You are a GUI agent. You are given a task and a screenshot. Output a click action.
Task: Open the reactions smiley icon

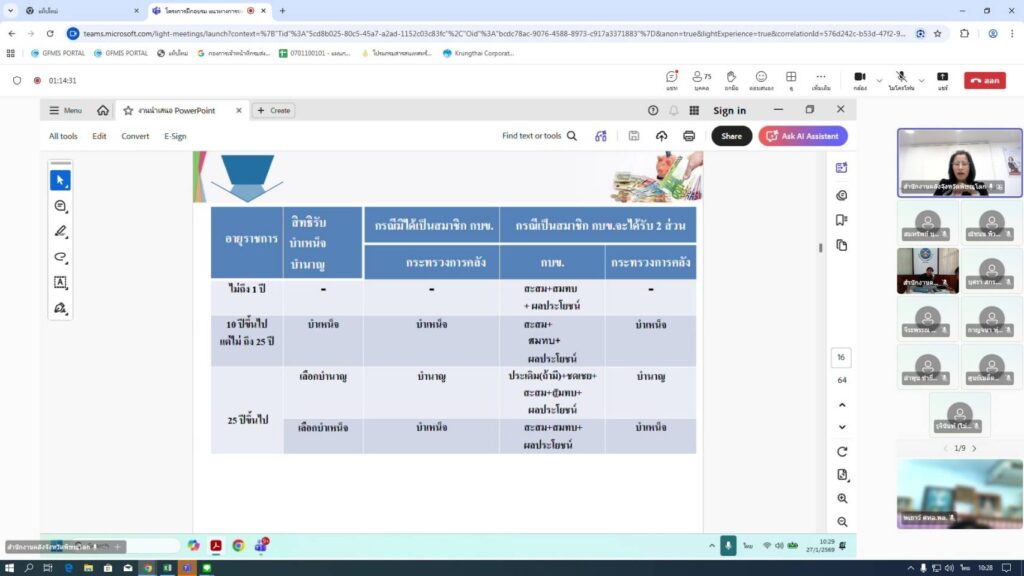point(761,79)
